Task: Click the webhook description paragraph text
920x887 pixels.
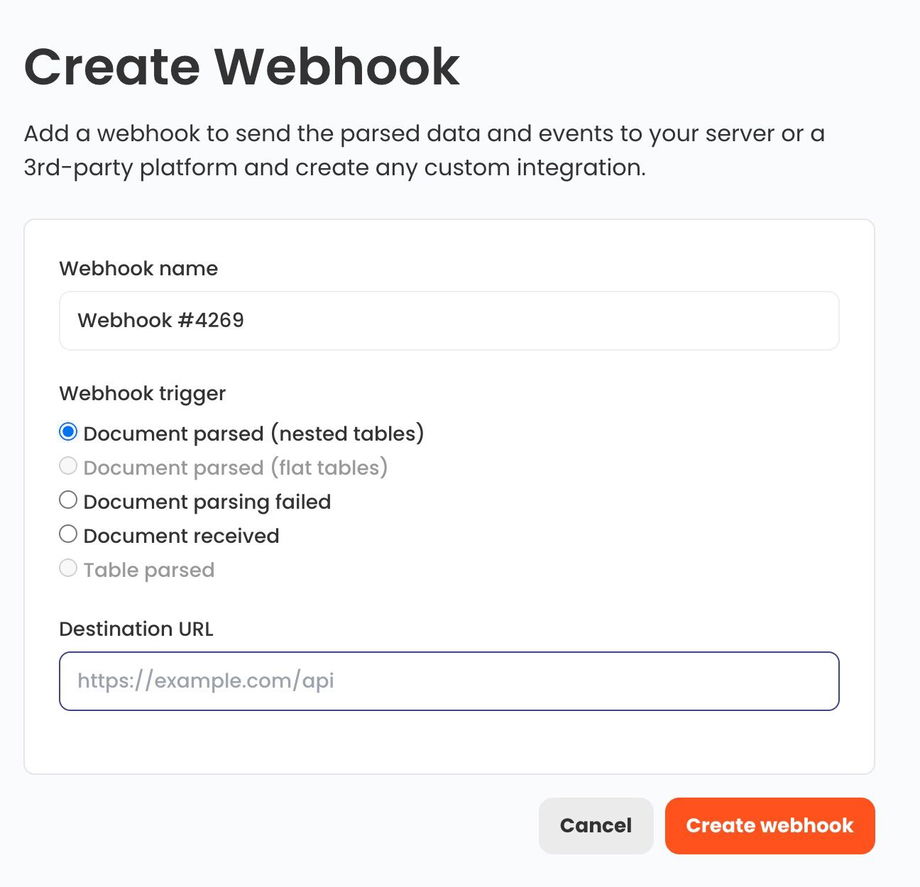Action: 424,150
